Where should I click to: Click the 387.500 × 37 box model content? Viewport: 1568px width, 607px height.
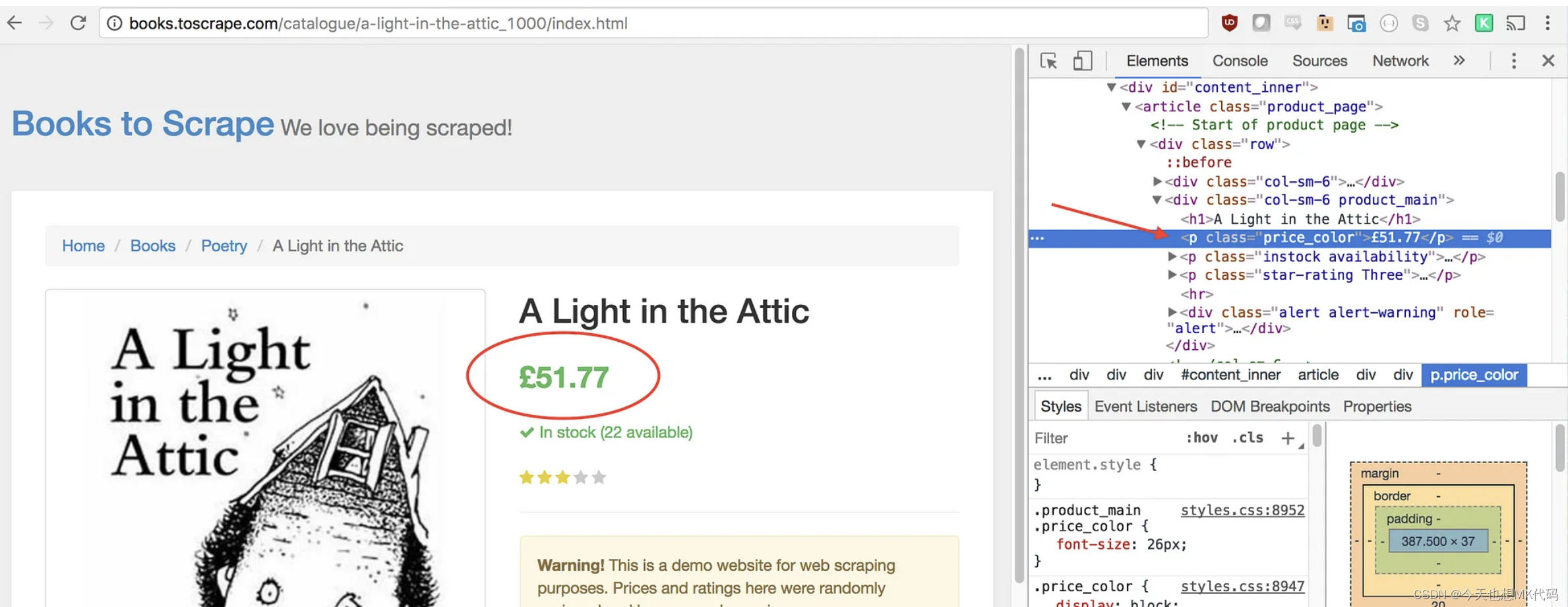(x=1438, y=541)
